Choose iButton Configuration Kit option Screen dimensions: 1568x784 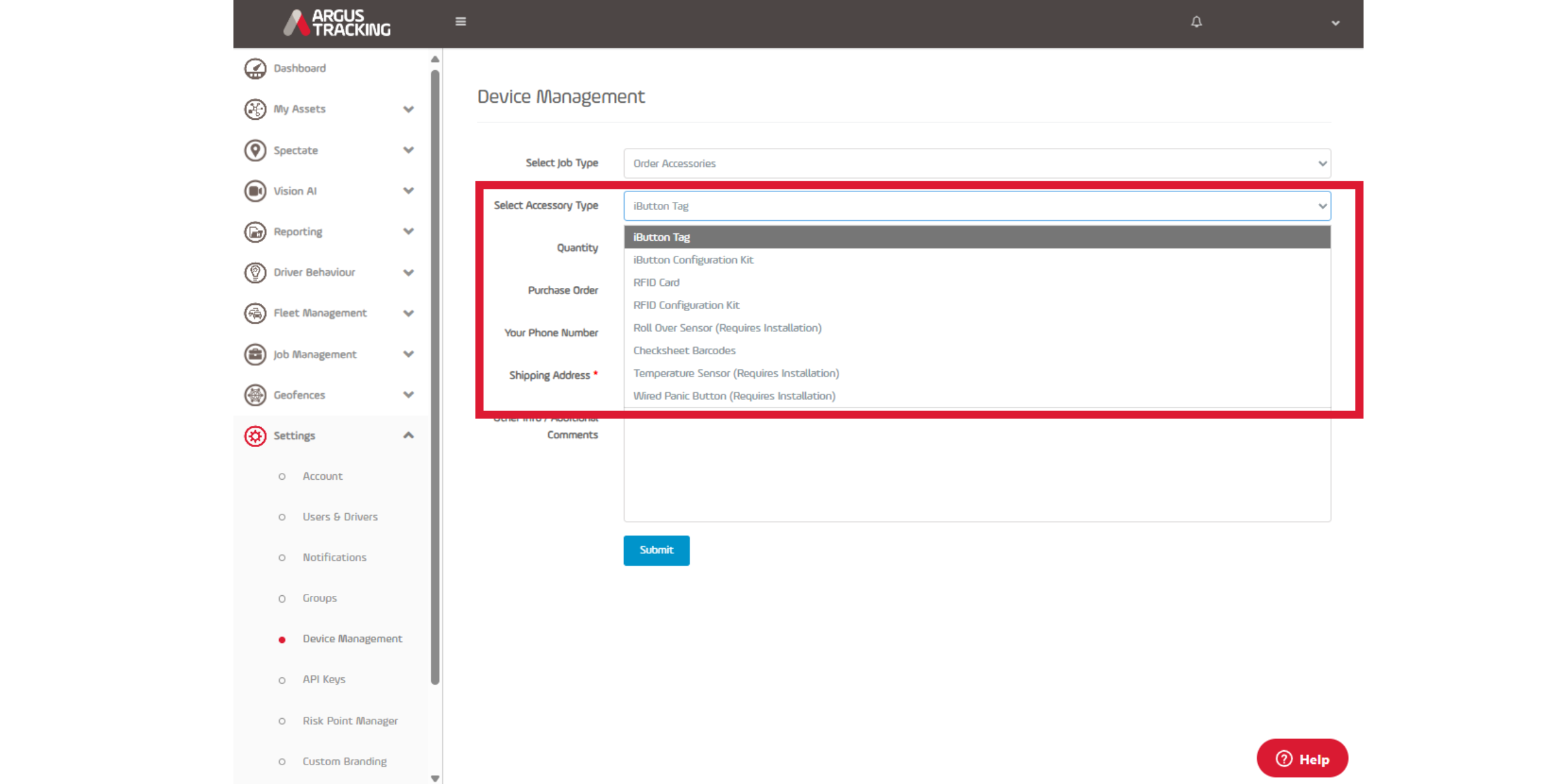977,260
